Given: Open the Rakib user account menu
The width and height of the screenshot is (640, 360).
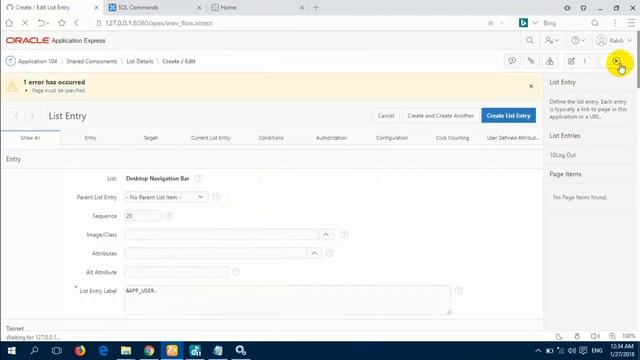Looking at the screenshot, I should click(x=614, y=40).
